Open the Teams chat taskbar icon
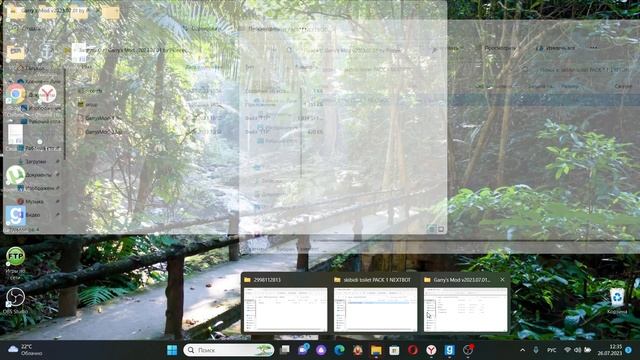 pos(303,350)
